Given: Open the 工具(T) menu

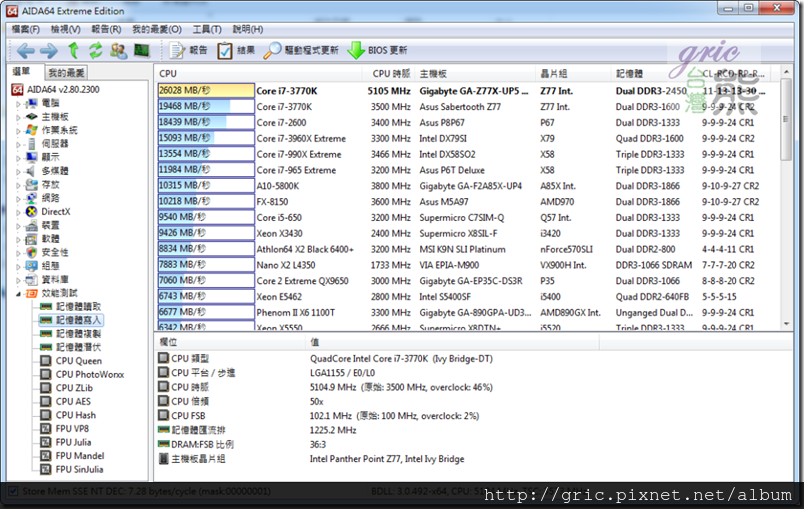Looking at the screenshot, I should coord(207,29).
